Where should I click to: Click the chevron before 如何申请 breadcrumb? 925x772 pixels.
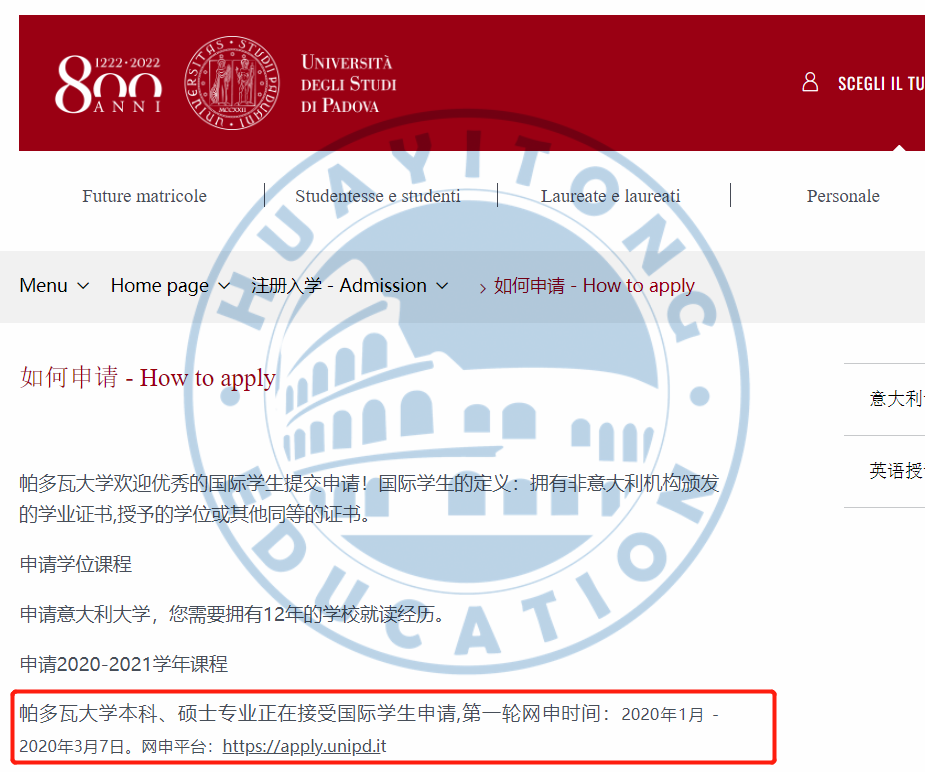(483, 288)
